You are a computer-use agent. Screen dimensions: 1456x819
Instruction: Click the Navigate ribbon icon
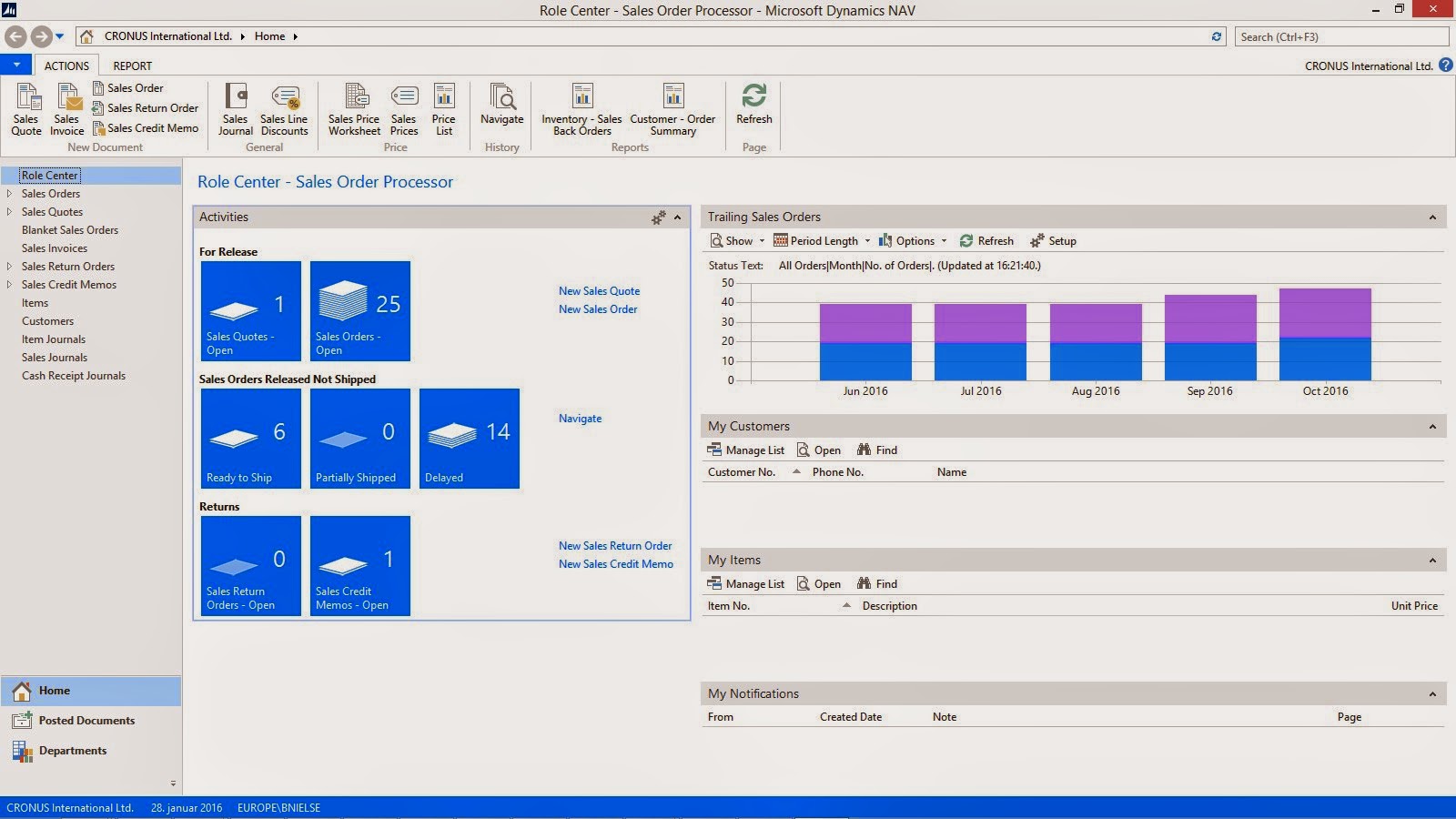[x=502, y=104]
